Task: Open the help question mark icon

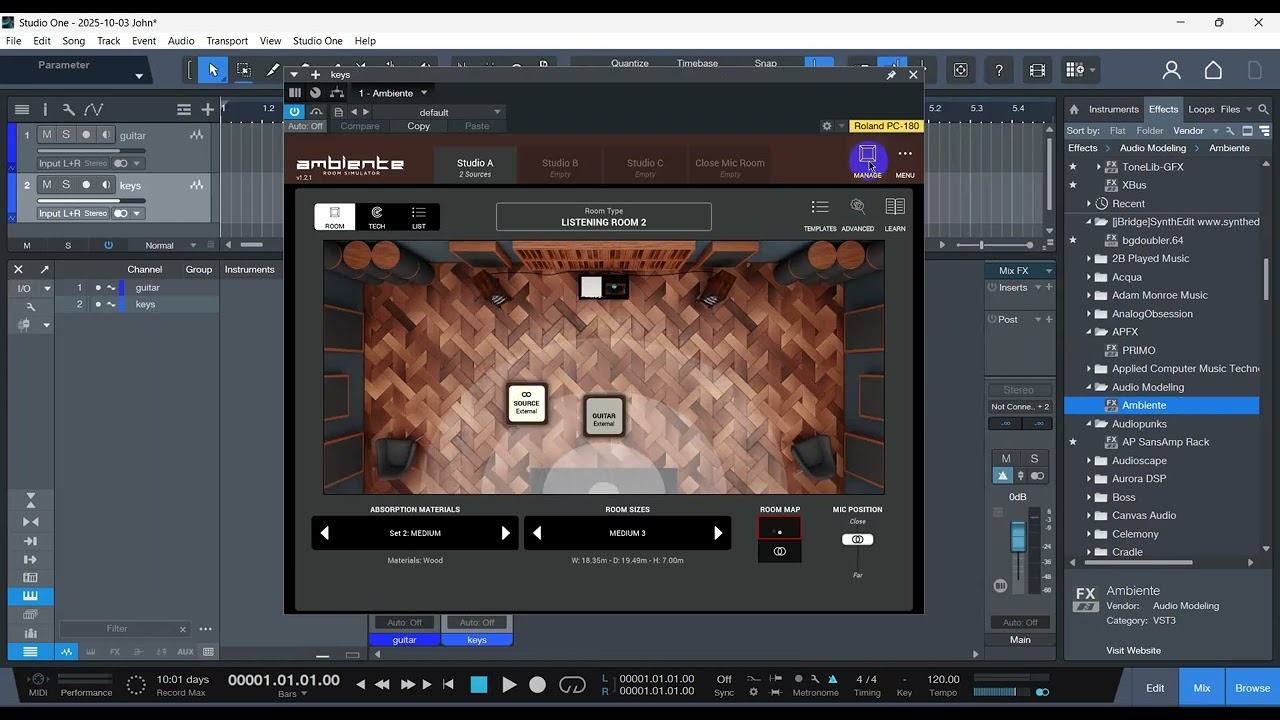Action: click(999, 70)
